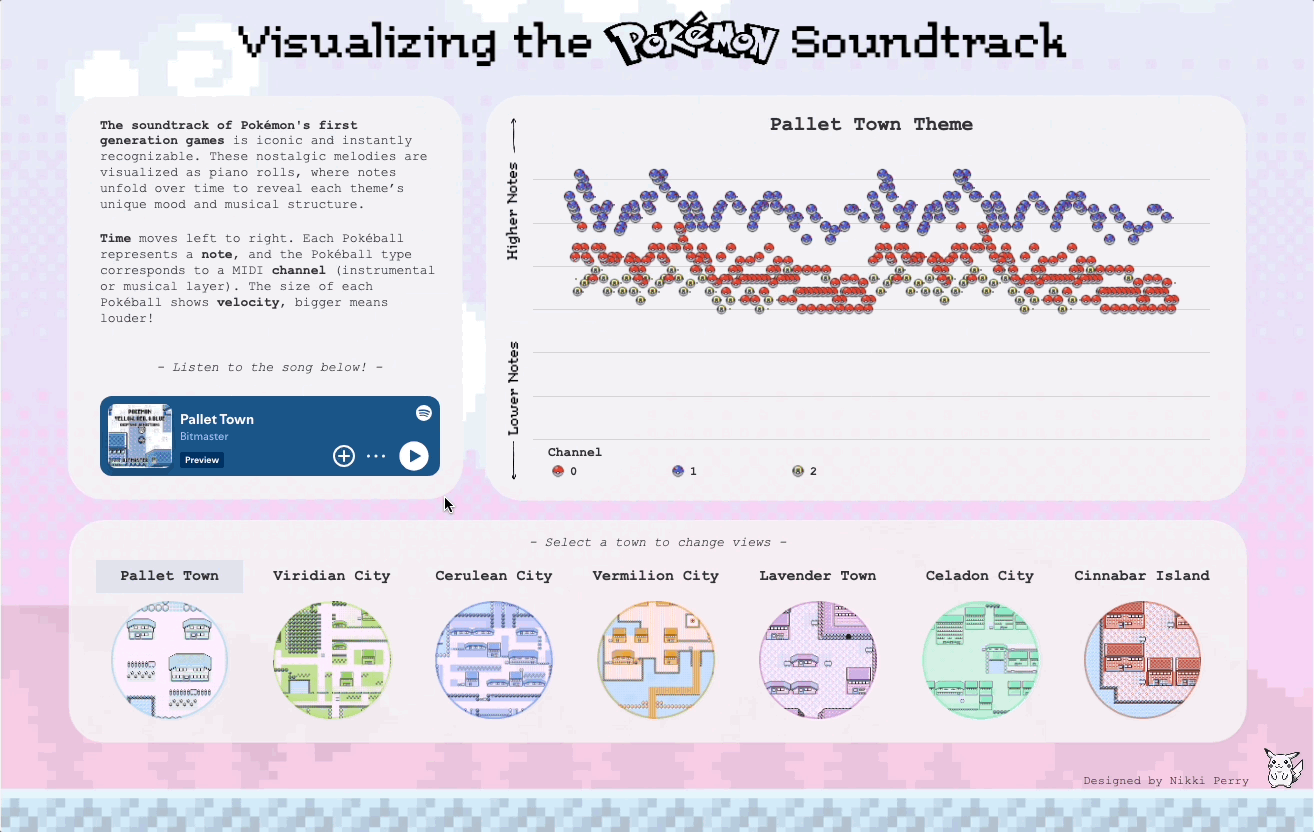The image size is (1314, 832).
Task: Click the Celadon City map circle
Action: point(980,659)
